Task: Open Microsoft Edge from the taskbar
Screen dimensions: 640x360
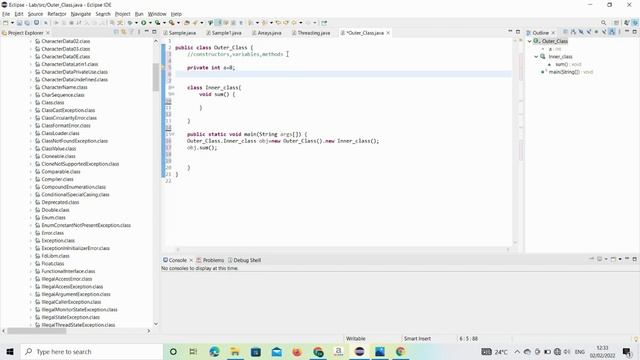Action: 214,351
